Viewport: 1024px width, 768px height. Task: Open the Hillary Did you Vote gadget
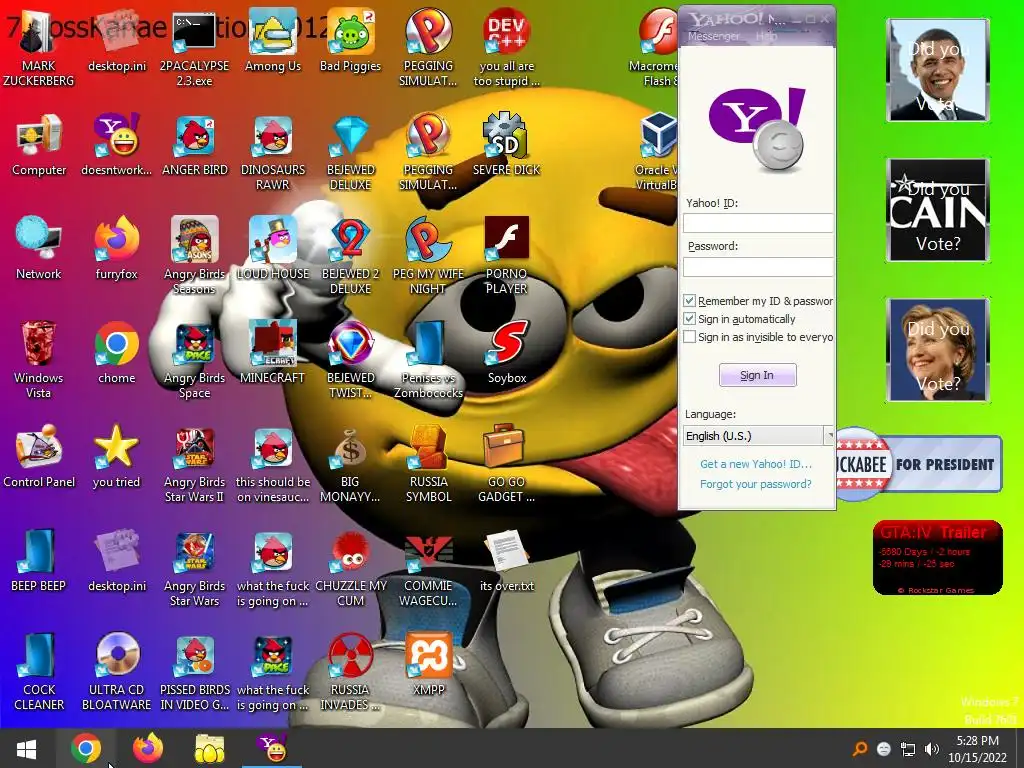[938, 350]
